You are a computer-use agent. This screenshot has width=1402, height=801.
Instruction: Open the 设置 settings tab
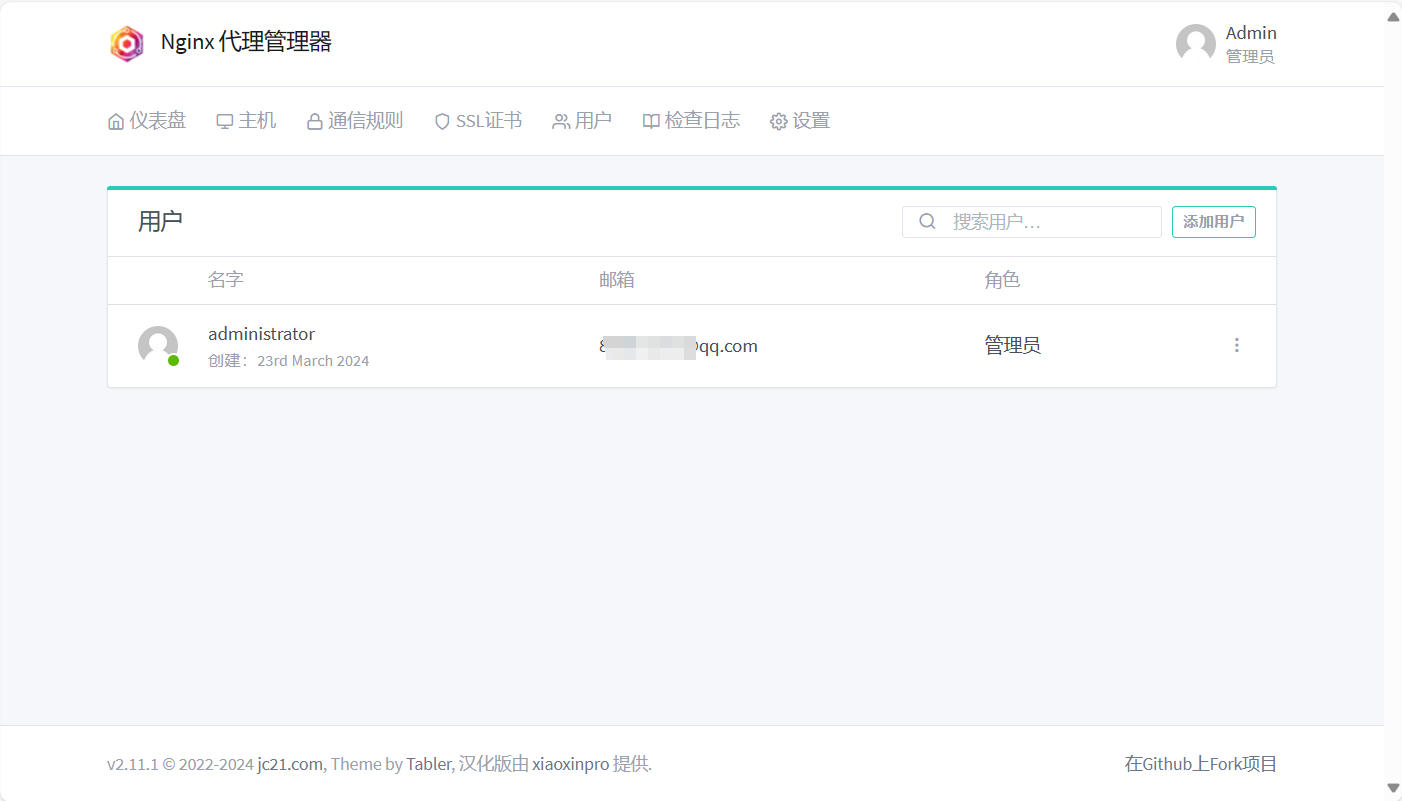coord(800,121)
